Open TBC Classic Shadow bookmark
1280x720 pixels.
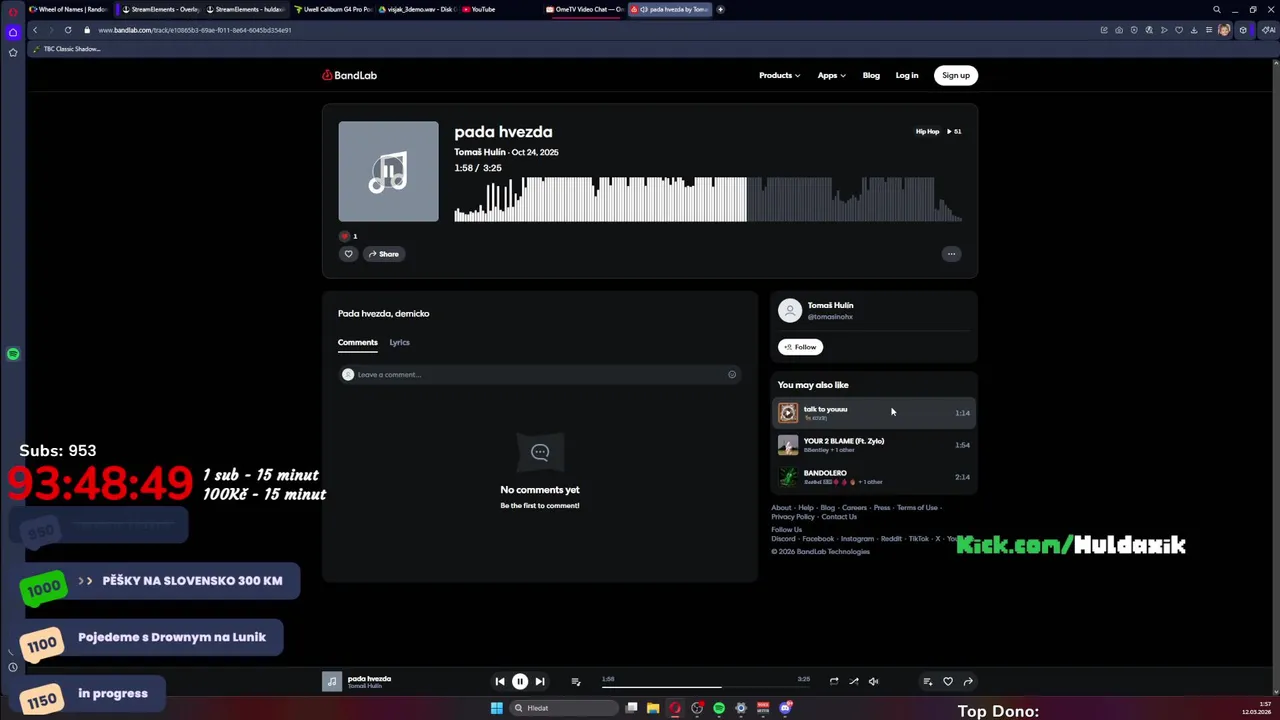tap(67, 49)
